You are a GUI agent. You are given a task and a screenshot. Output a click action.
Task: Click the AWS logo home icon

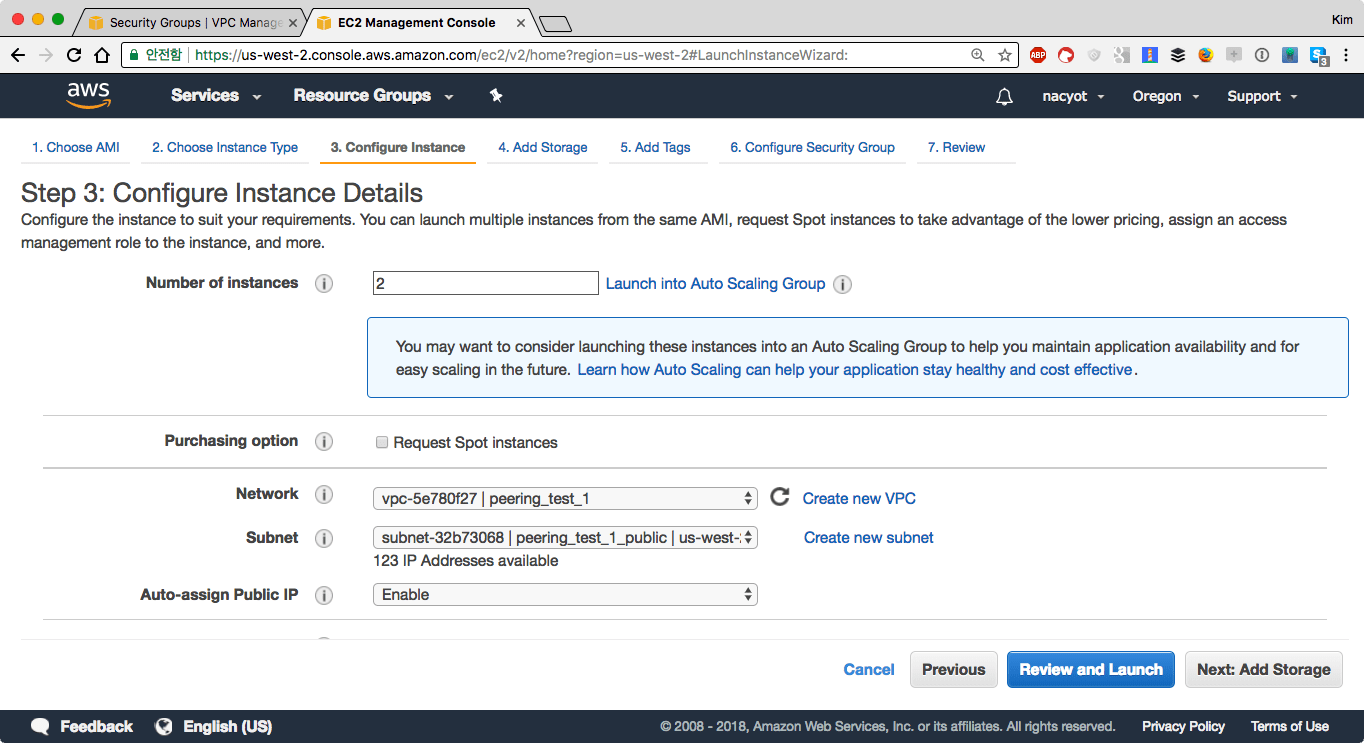[x=88, y=95]
